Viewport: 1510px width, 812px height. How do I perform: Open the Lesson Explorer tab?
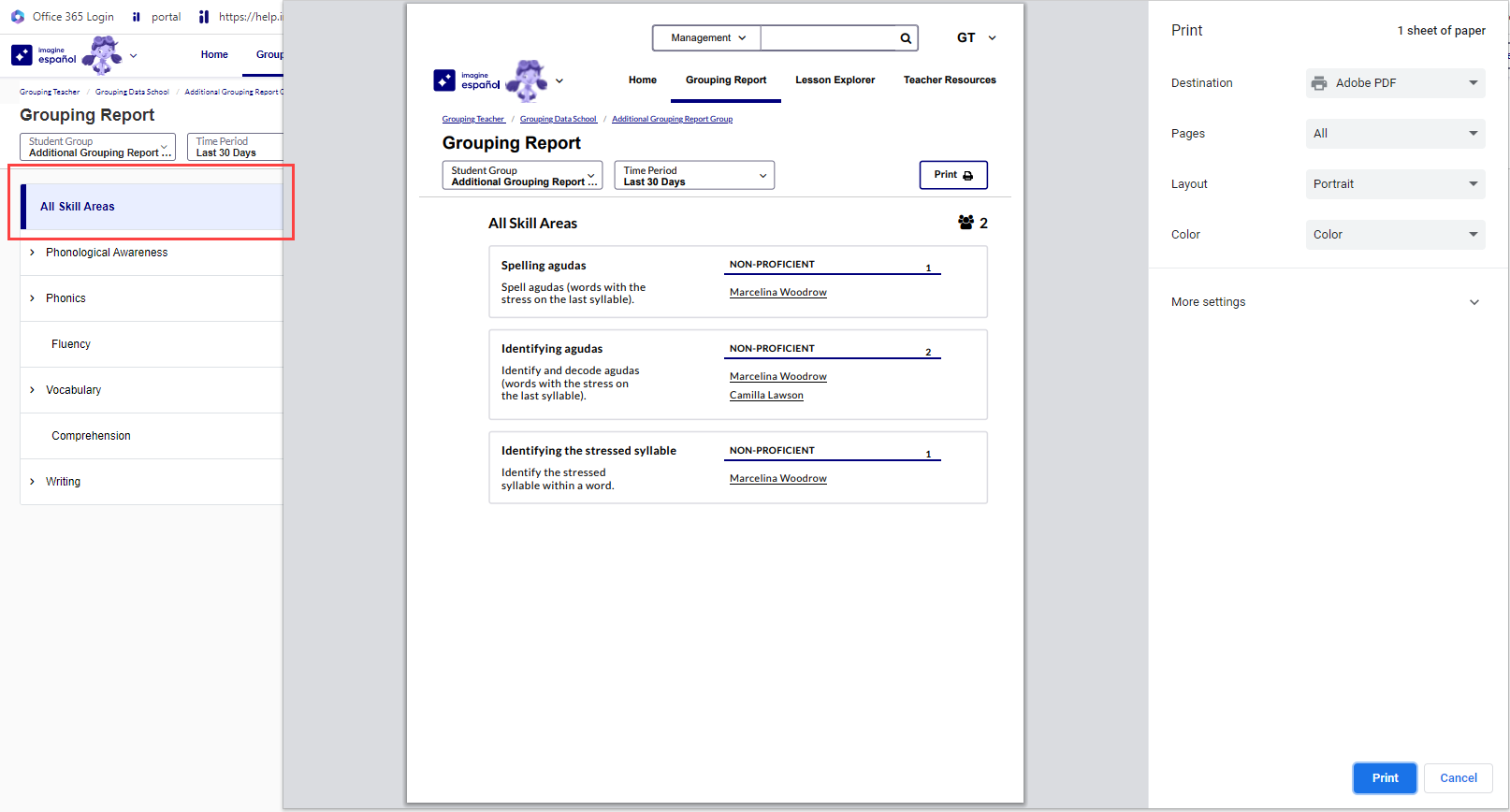[835, 80]
